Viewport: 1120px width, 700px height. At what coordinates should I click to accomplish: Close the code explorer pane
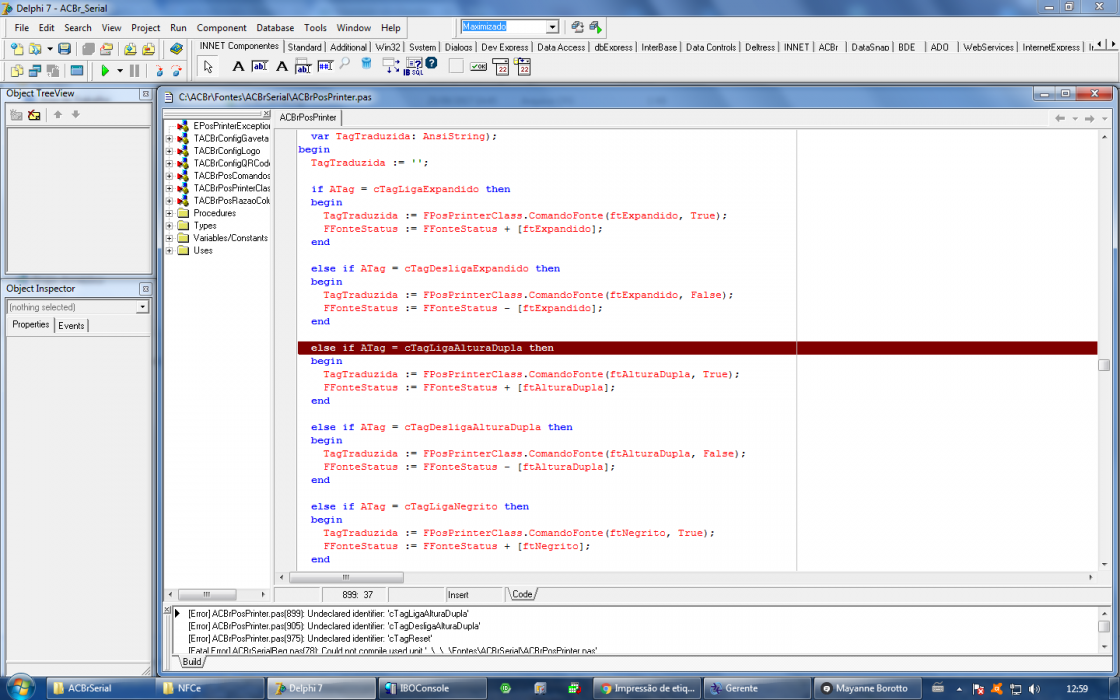point(266,114)
